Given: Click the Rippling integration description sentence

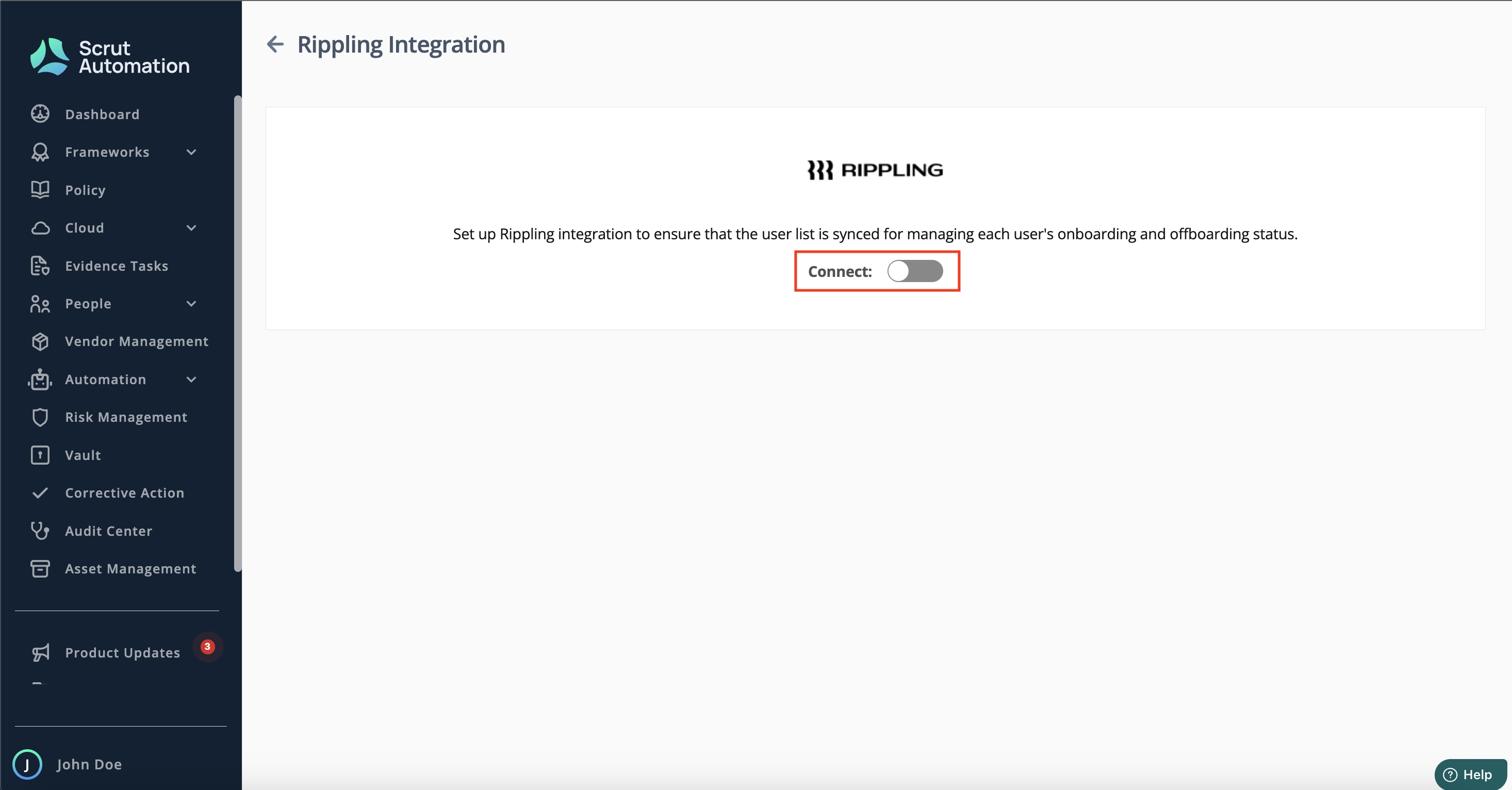Looking at the screenshot, I should [875, 234].
